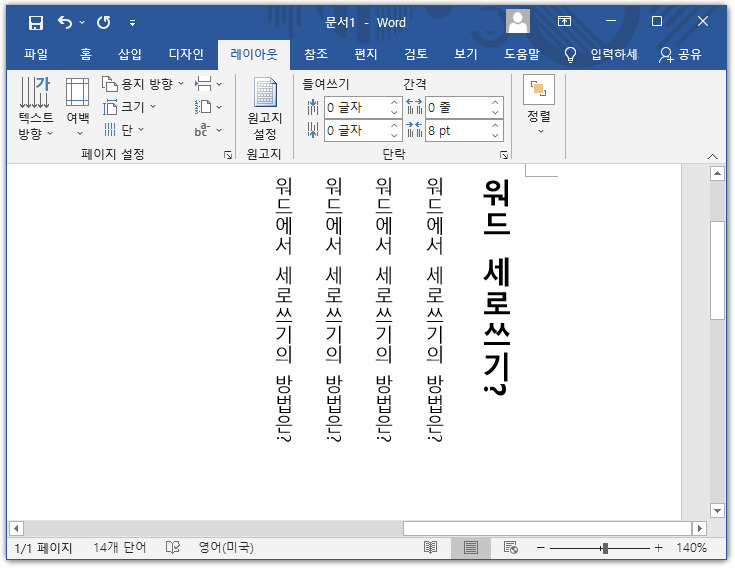
Task: Open the page breaks dropdown
Action: click(209, 84)
